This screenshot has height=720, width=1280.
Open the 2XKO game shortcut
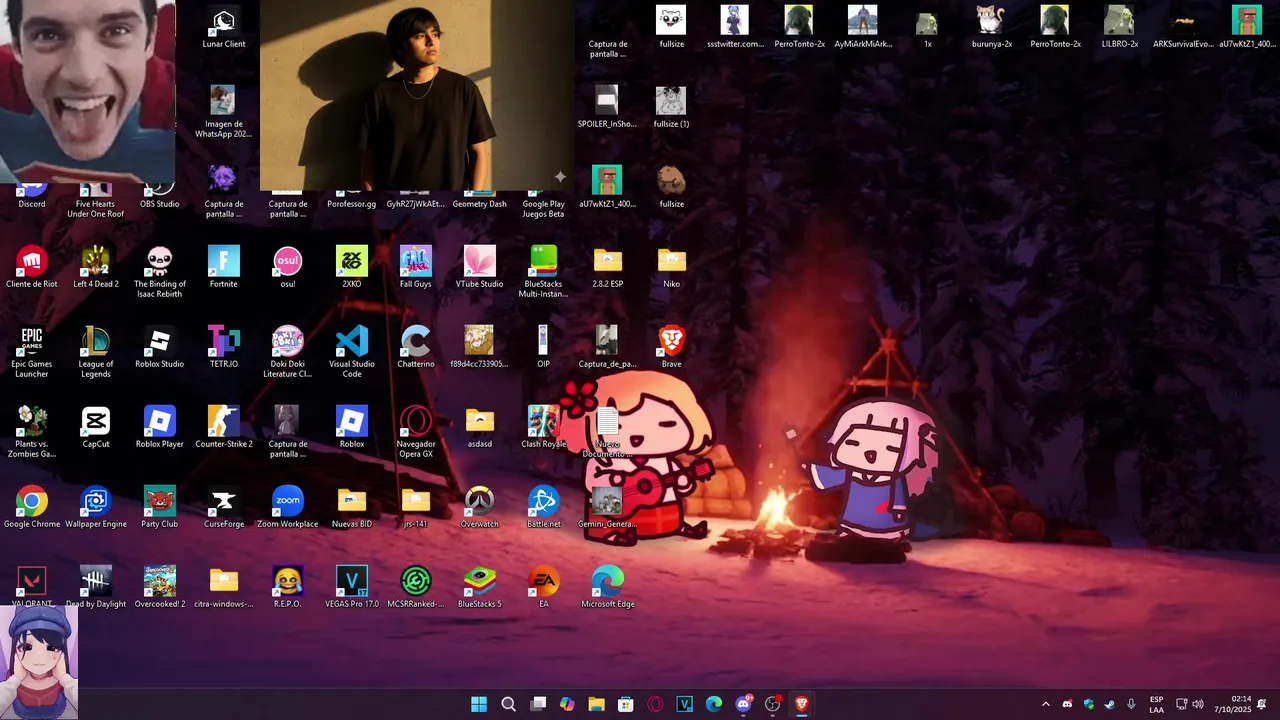[352, 268]
